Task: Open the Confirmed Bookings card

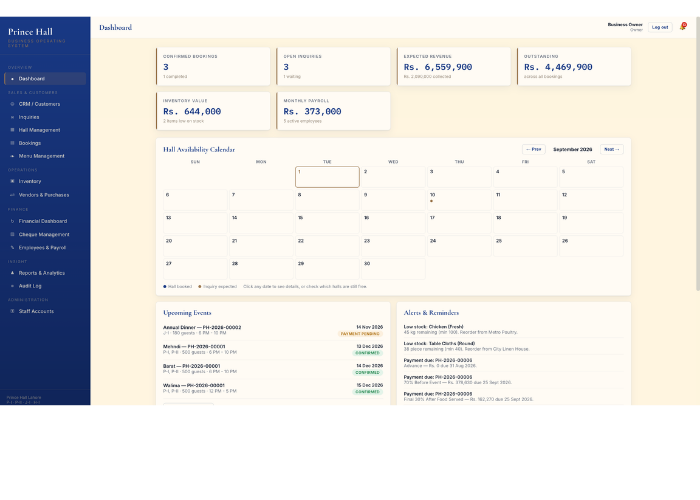Action: pos(213,67)
